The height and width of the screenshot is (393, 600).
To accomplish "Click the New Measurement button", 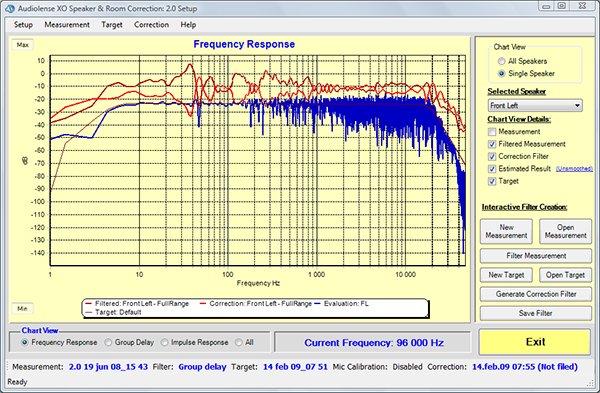I will click(x=506, y=232).
